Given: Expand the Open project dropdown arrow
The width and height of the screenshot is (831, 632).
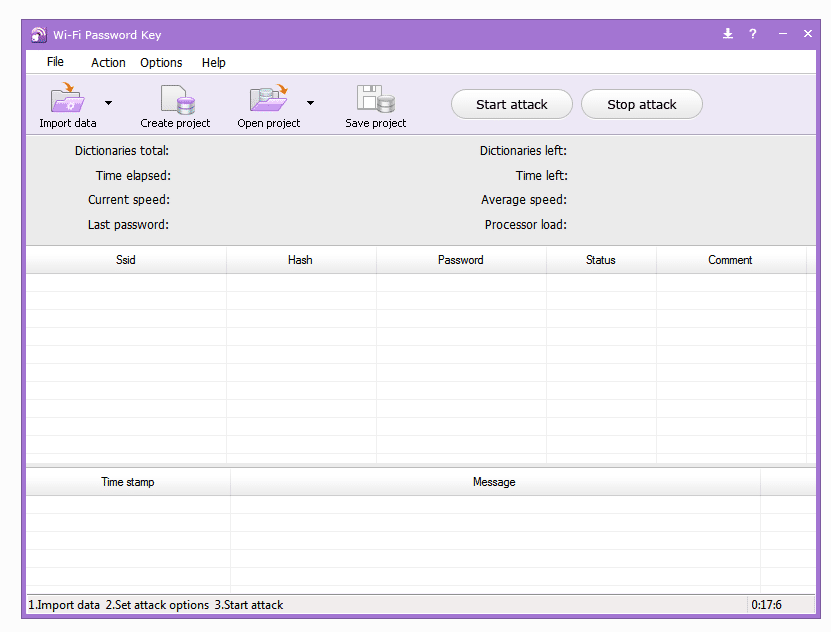Looking at the screenshot, I should pyautogui.click(x=310, y=103).
